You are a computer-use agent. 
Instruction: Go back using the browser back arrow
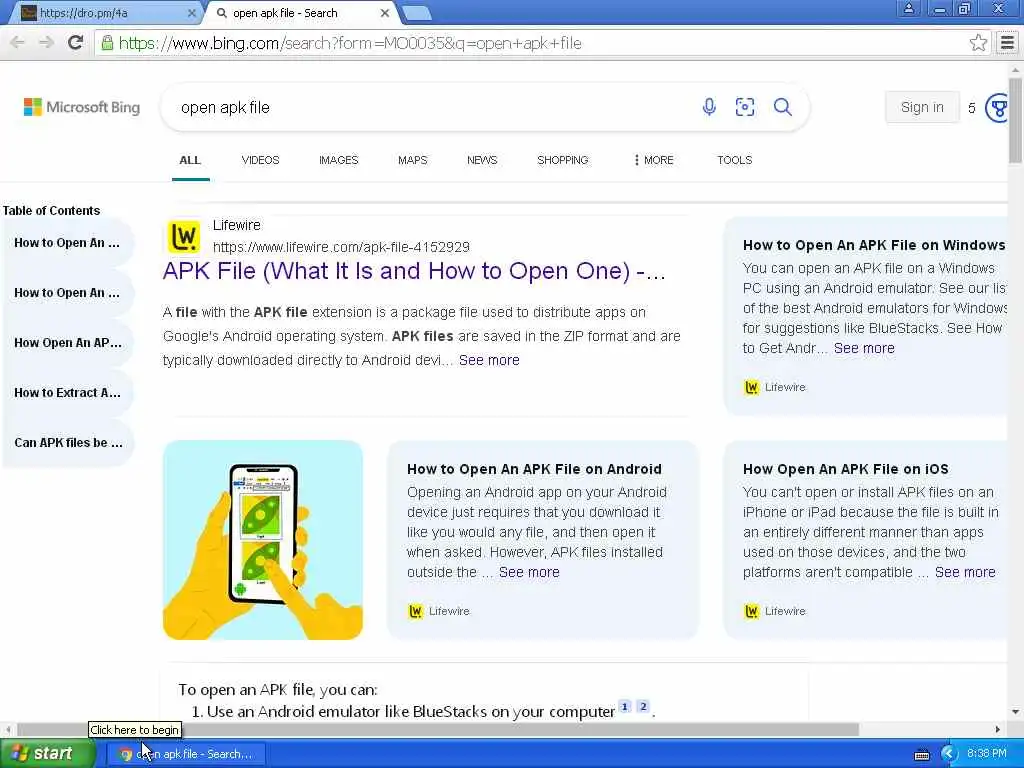(x=18, y=43)
